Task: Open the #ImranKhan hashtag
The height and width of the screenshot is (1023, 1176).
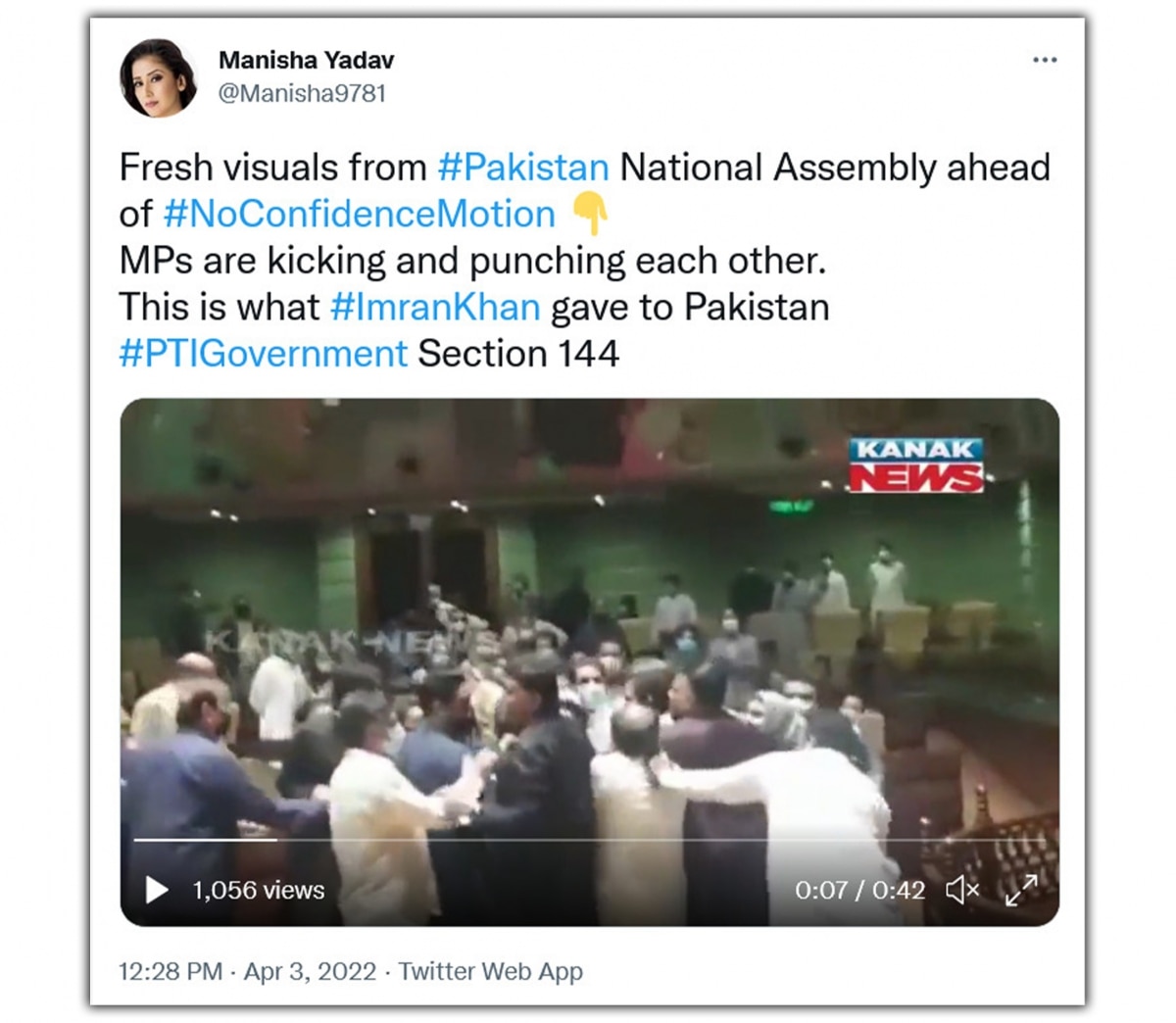Action: coord(435,307)
